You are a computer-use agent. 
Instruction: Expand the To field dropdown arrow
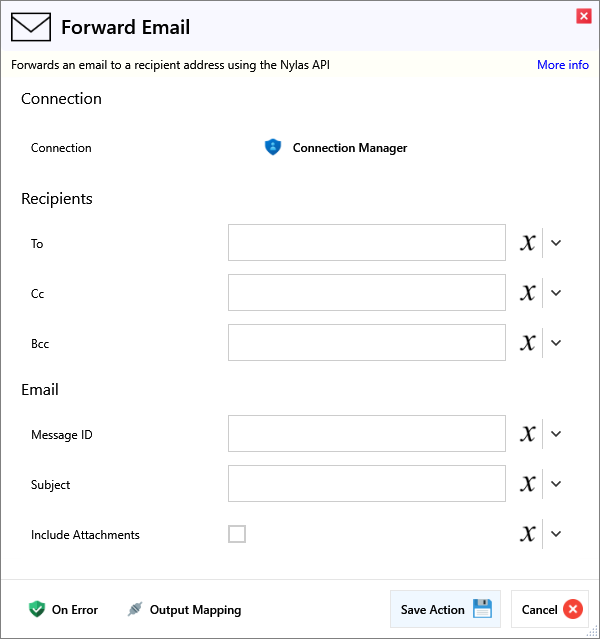click(557, 243)
